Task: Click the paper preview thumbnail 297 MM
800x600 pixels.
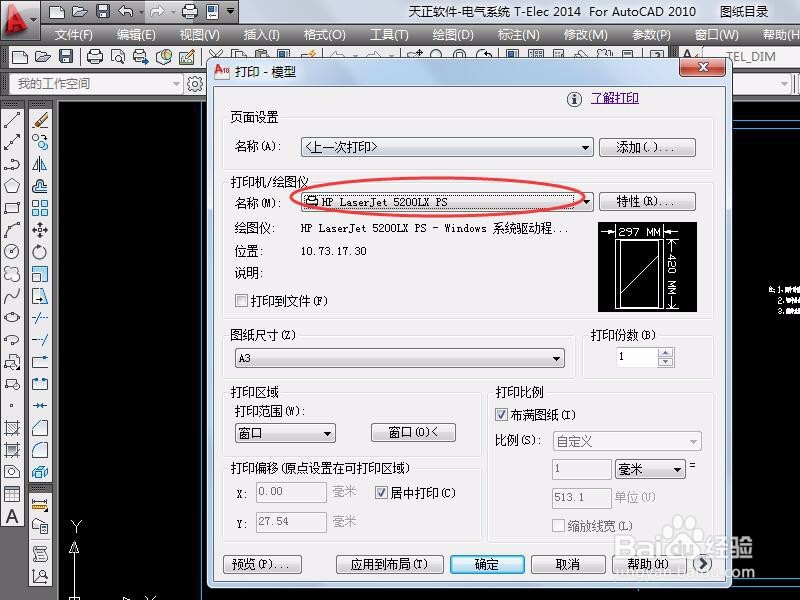Action: 647,267
